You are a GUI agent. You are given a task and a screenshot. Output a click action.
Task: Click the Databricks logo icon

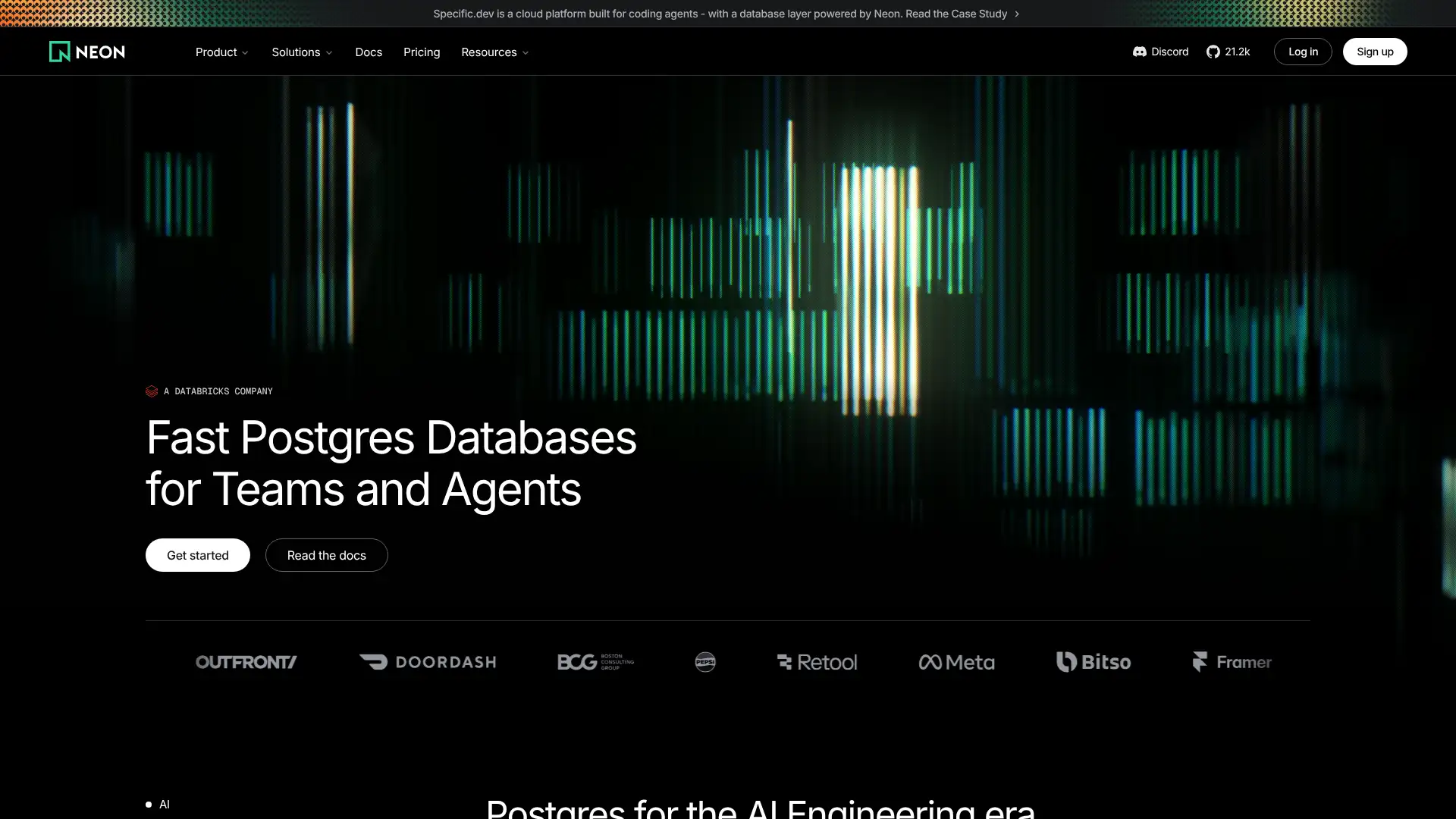[152, 391]
